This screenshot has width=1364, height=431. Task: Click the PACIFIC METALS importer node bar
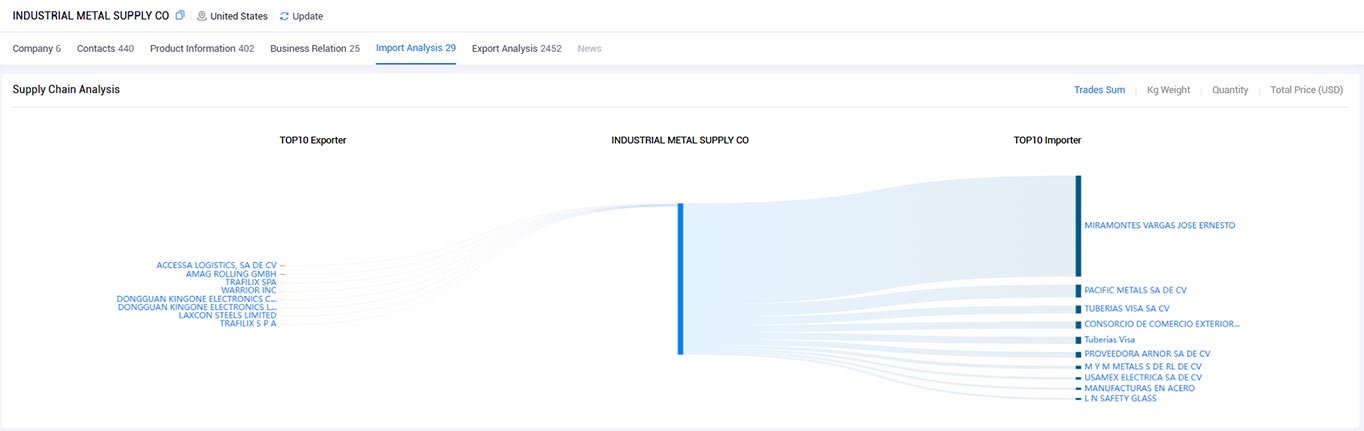click(1078, 290)
